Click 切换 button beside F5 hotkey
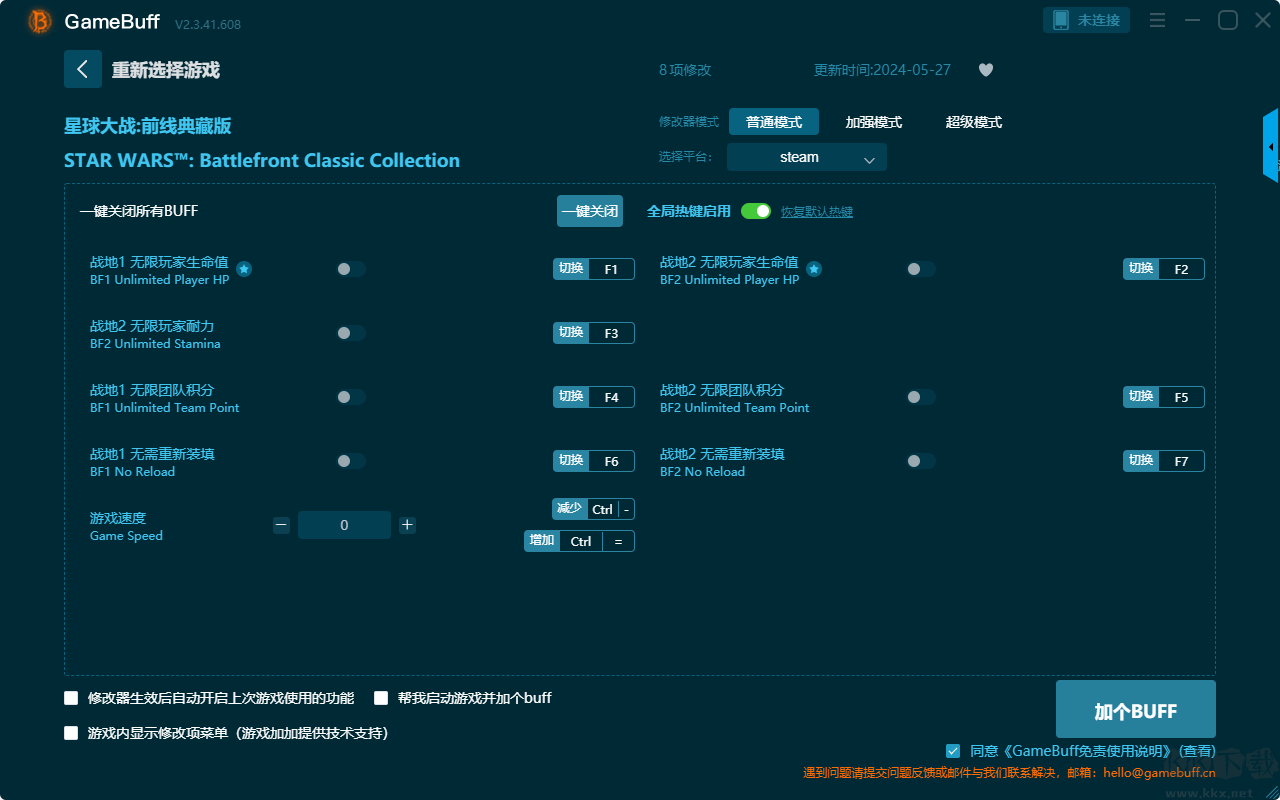This screenshot has width=1280, height=800. (1141, 397)
